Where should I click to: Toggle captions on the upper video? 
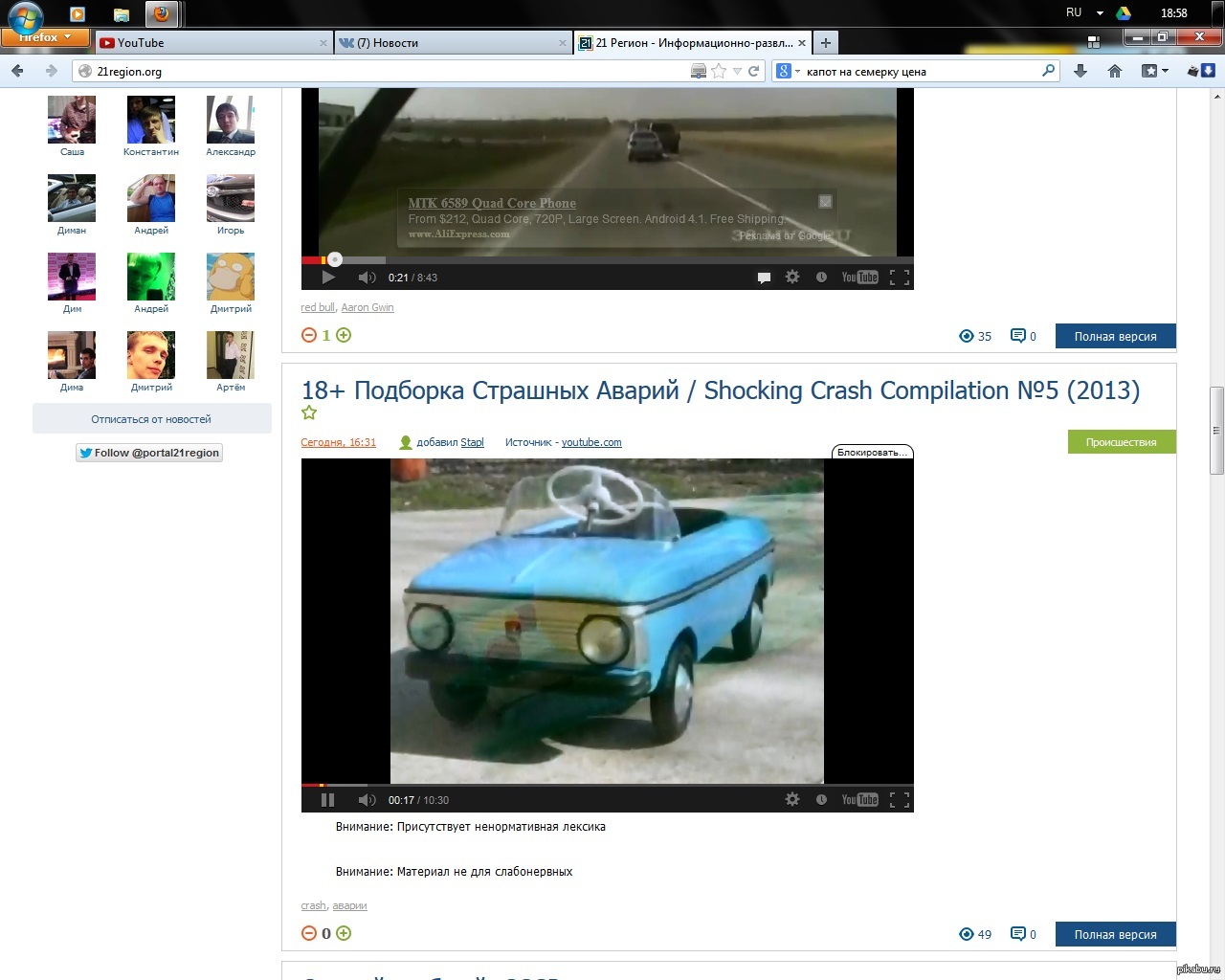coord(764,278)
